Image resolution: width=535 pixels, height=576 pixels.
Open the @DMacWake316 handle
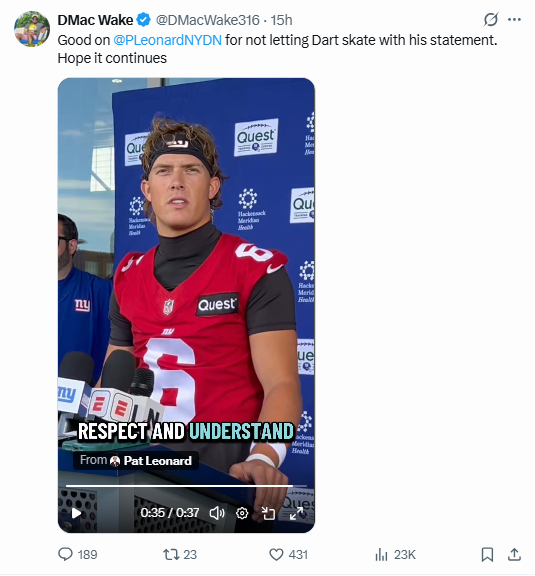pos(208,20)
